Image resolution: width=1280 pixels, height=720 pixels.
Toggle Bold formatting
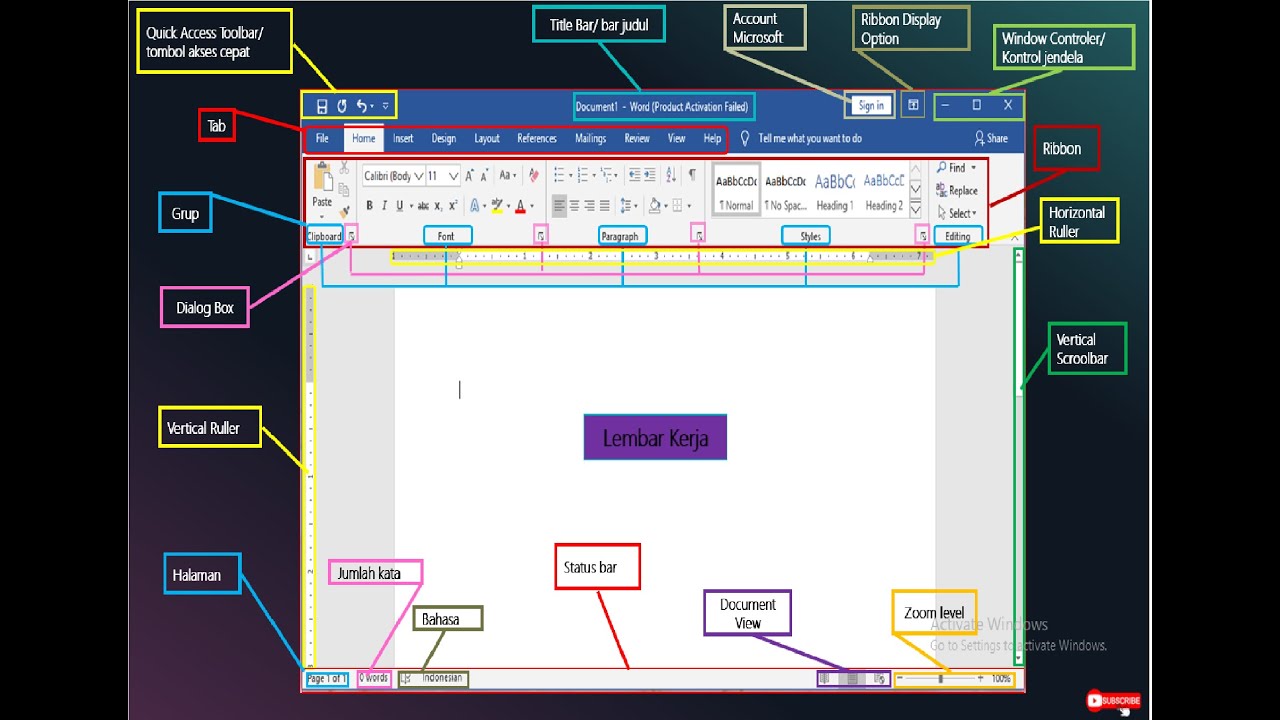[x=369, y=206]
